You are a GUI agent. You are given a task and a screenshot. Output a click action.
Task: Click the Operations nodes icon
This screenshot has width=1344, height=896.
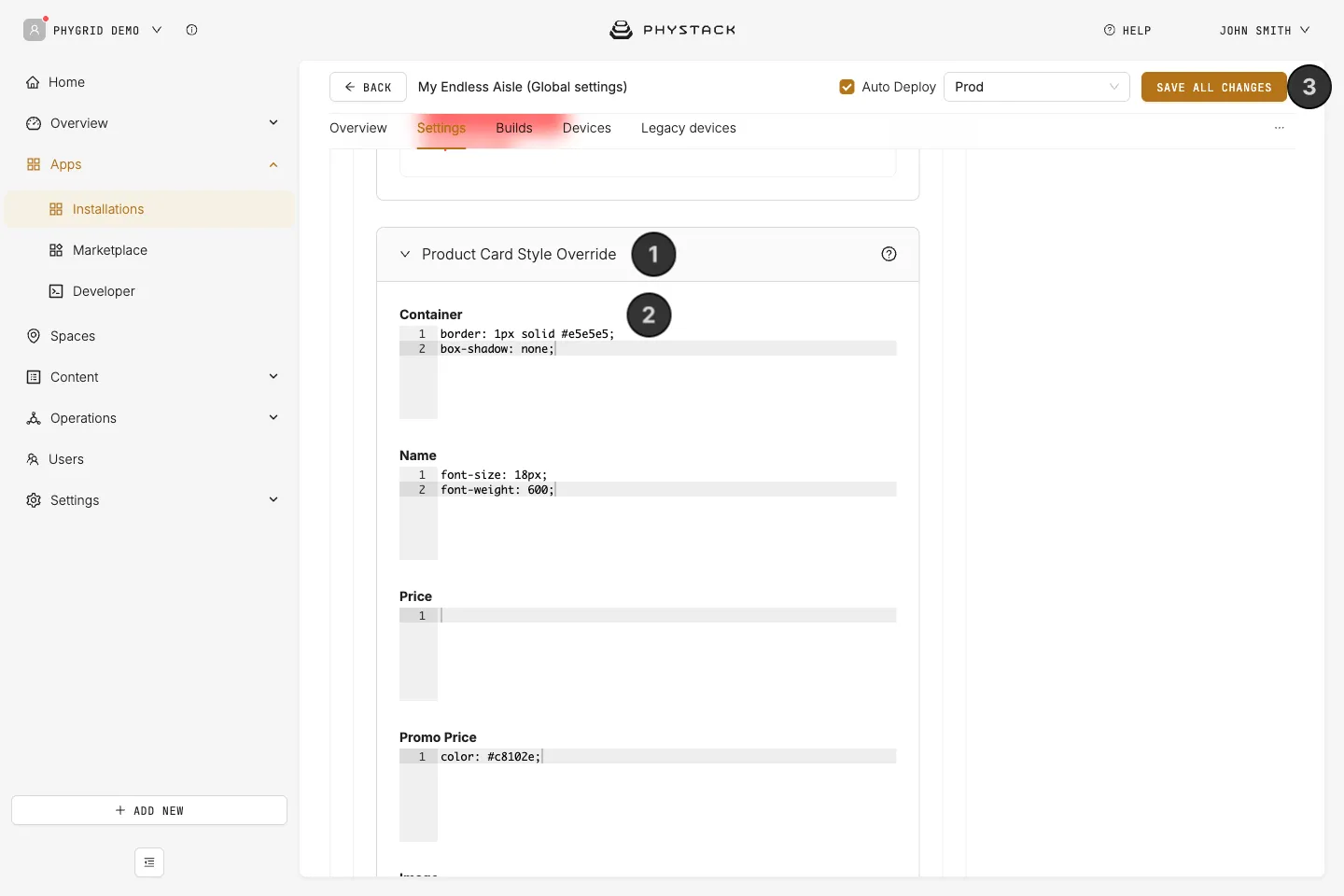pyautogui.click(x=34, y=418)
